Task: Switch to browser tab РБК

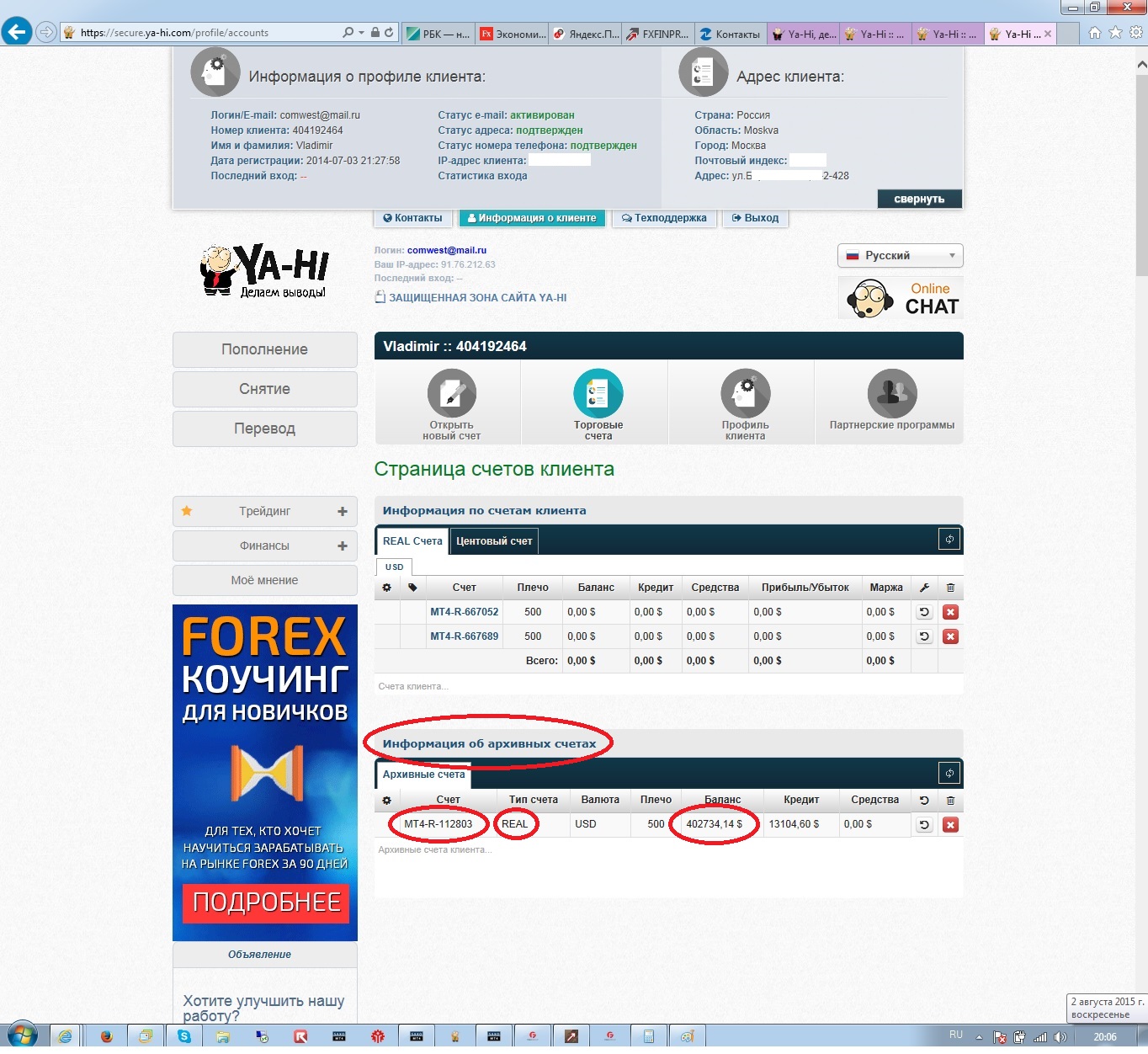Action: click(438, 34)
